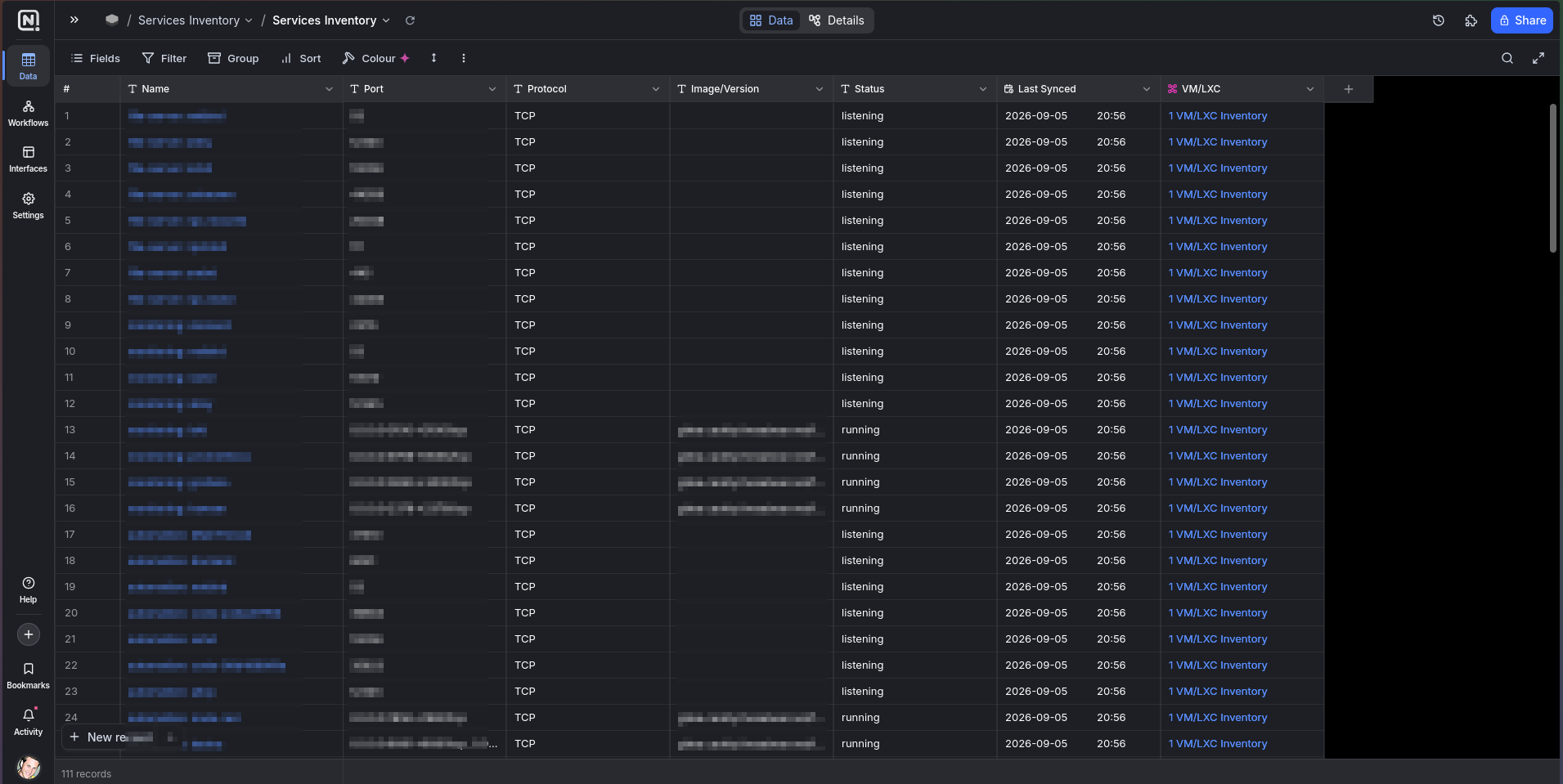This screenshot has height=784, width=1563.
Task: Open the Group toolbar menu
Action: click(233, 58)
